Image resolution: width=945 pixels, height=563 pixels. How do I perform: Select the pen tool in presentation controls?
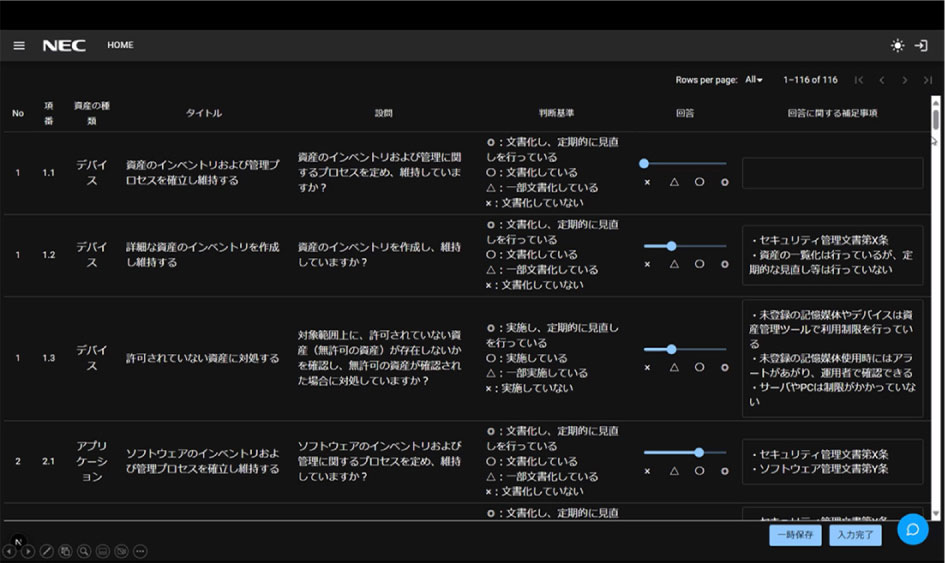(x=46, y=551)
